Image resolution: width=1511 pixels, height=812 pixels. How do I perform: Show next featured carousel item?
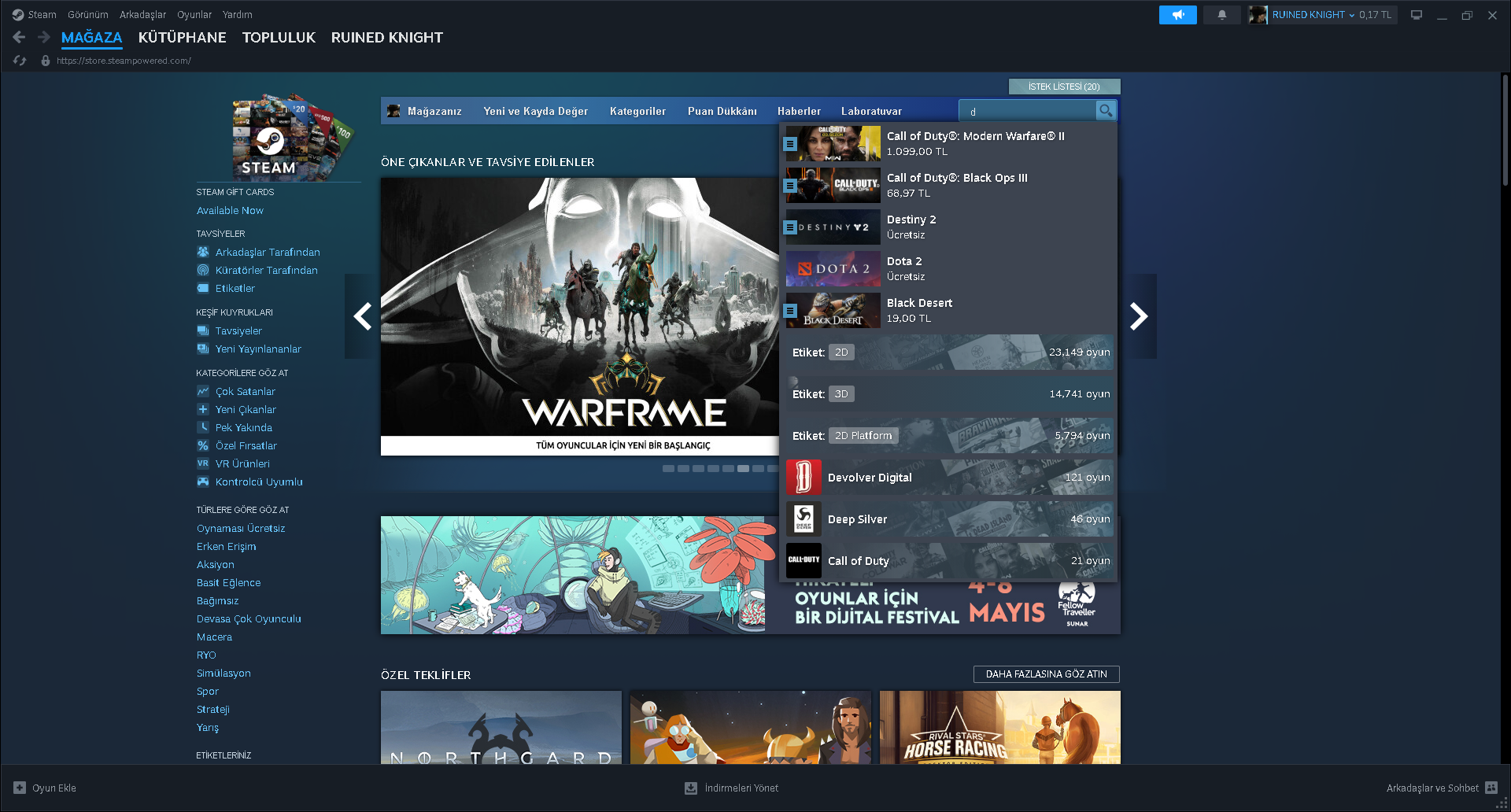point(1139,316)
